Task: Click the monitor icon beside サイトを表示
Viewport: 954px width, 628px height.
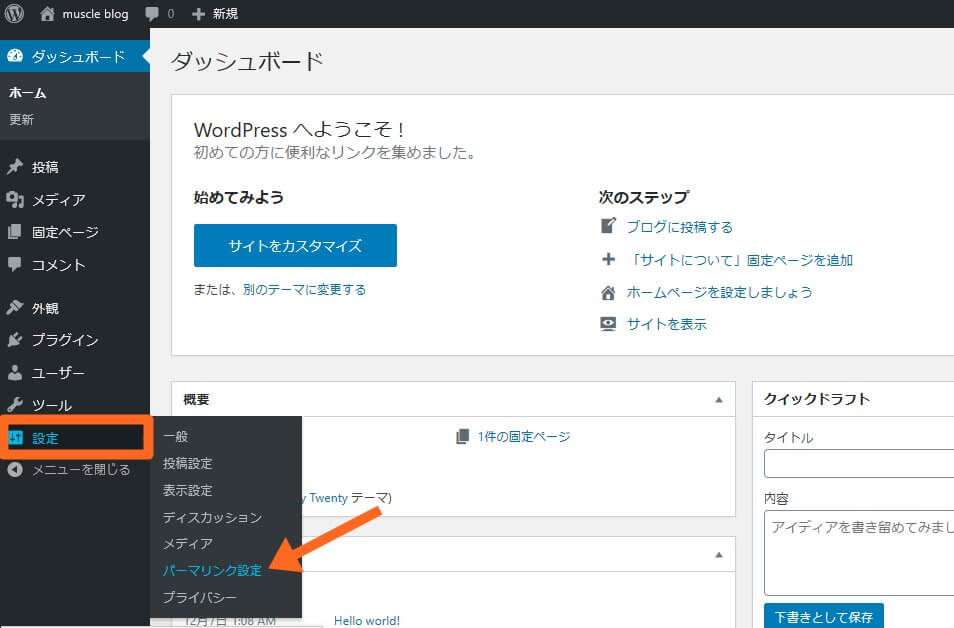Action: pos(608,324)
